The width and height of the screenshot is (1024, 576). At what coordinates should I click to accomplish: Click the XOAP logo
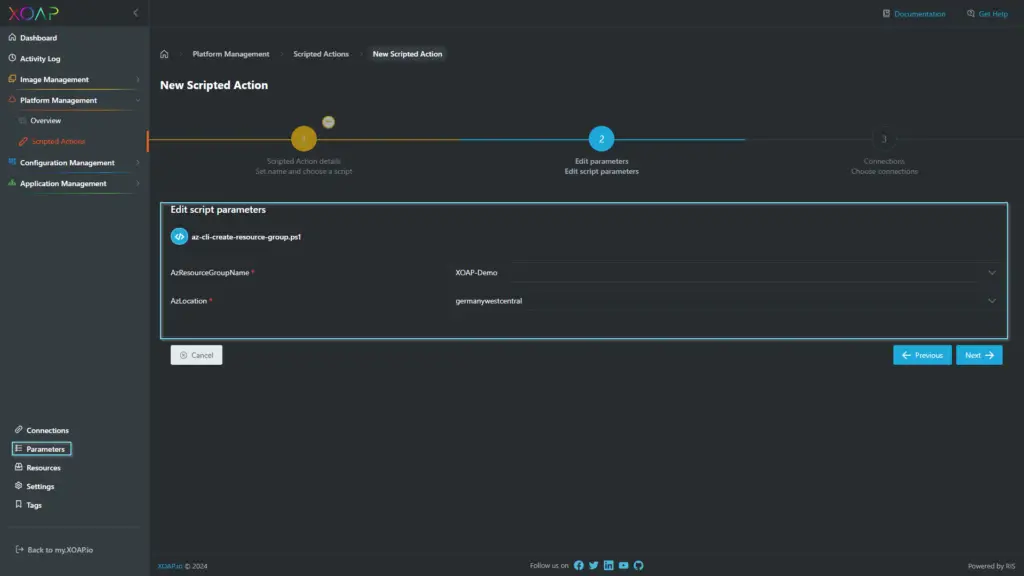click(x=33, y=13)
